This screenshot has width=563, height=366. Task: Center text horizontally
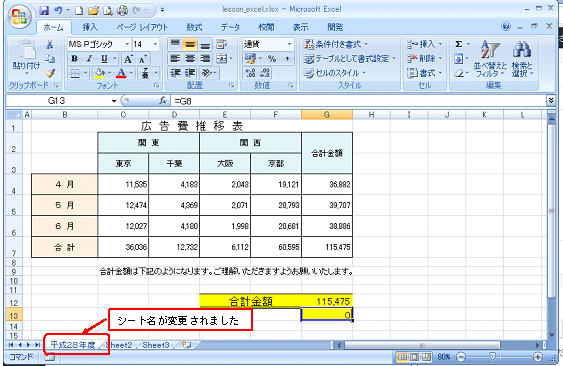(190, 59)
